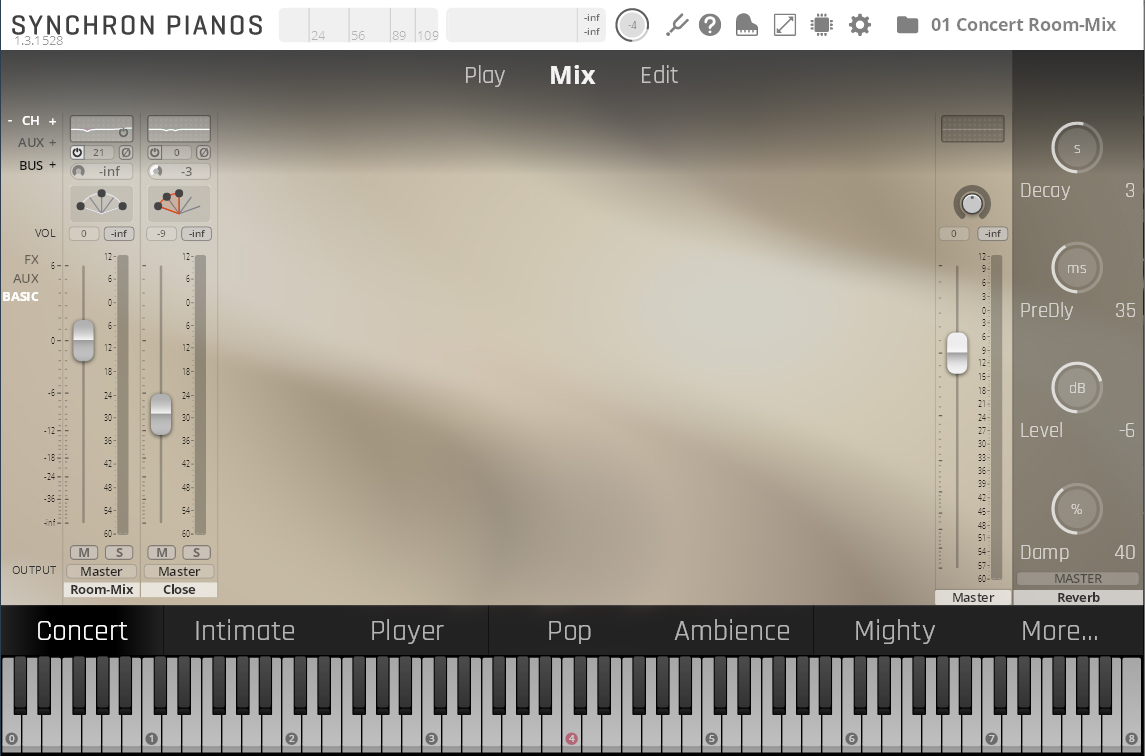The height and width of the screenshot is (756, 1145).
Task: Mute the Room-Mix channel
Action: coord(83,553)
